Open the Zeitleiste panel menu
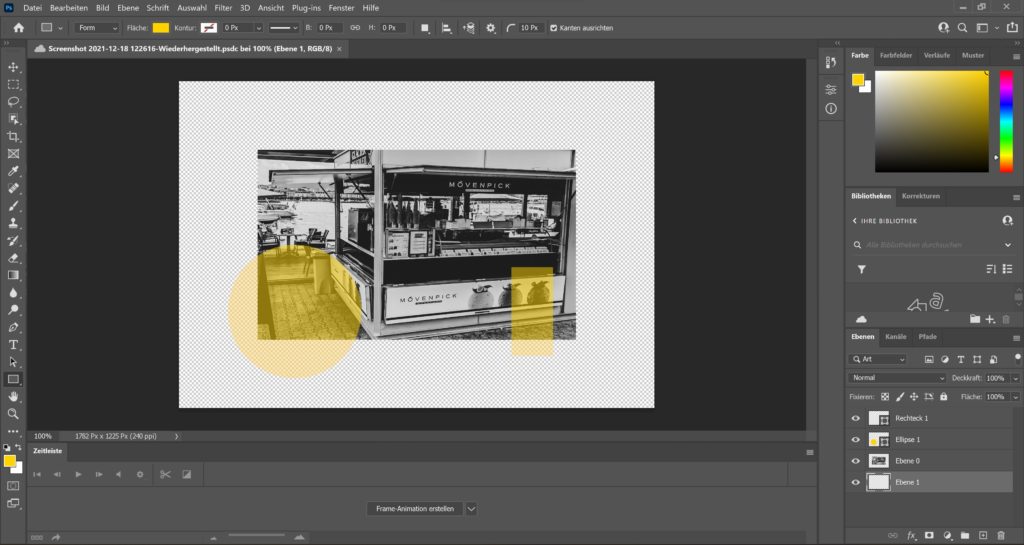 [x=810, y=452]
